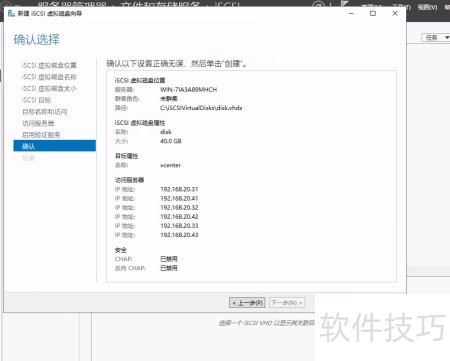Screen dimensions: 450x361
Task: Click the 下一步(N) button
Action: tap(287, 303)
